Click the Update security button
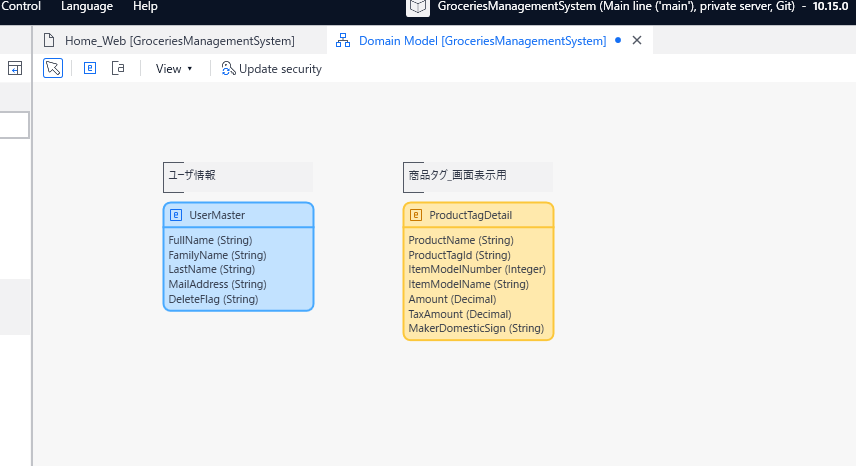Image resolution: width=856 pixels, height=466 pixels. click(271, 69)
